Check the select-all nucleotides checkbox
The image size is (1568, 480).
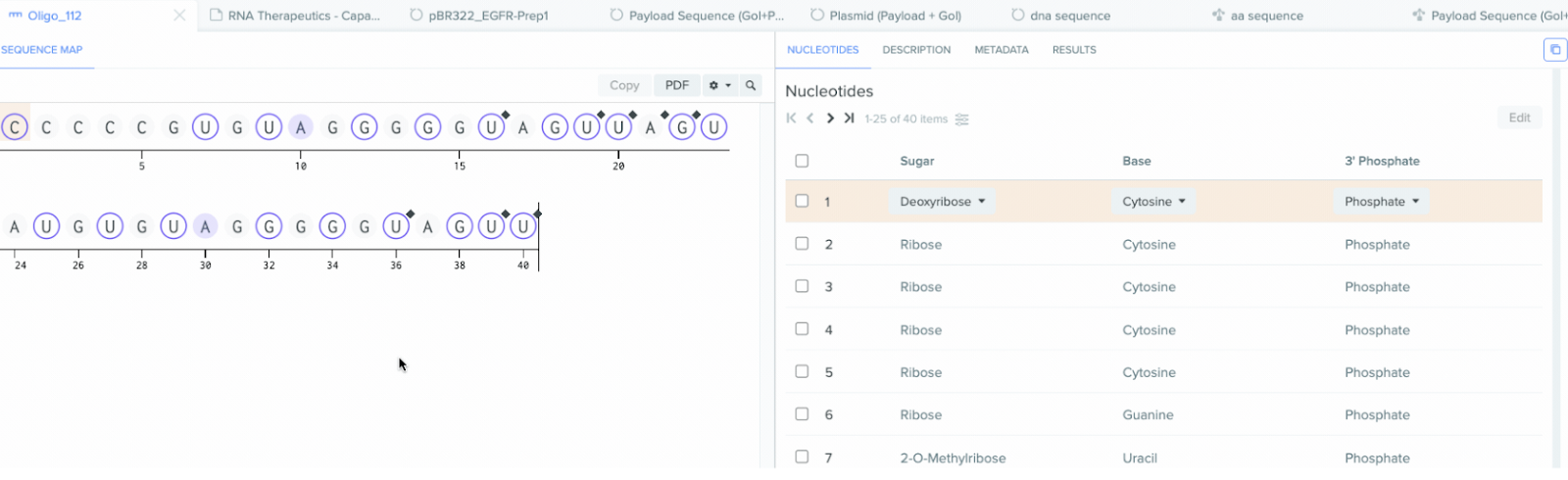tap(802, 161)
